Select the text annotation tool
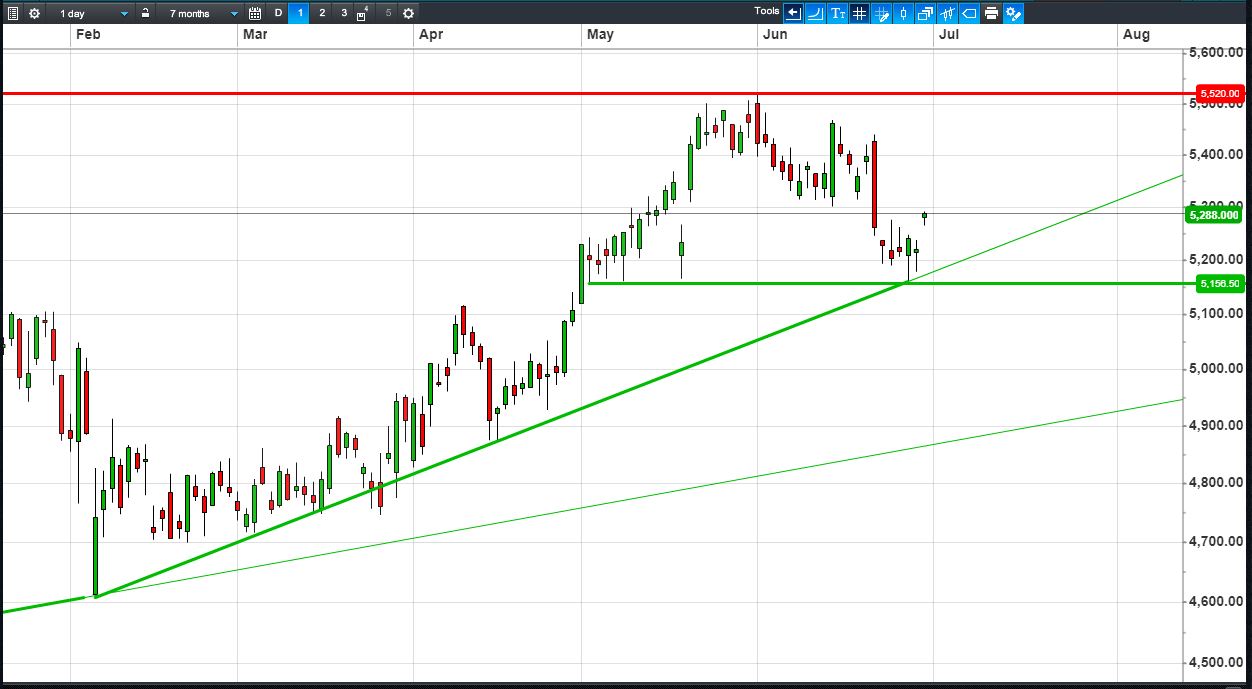 coord(838,13)
